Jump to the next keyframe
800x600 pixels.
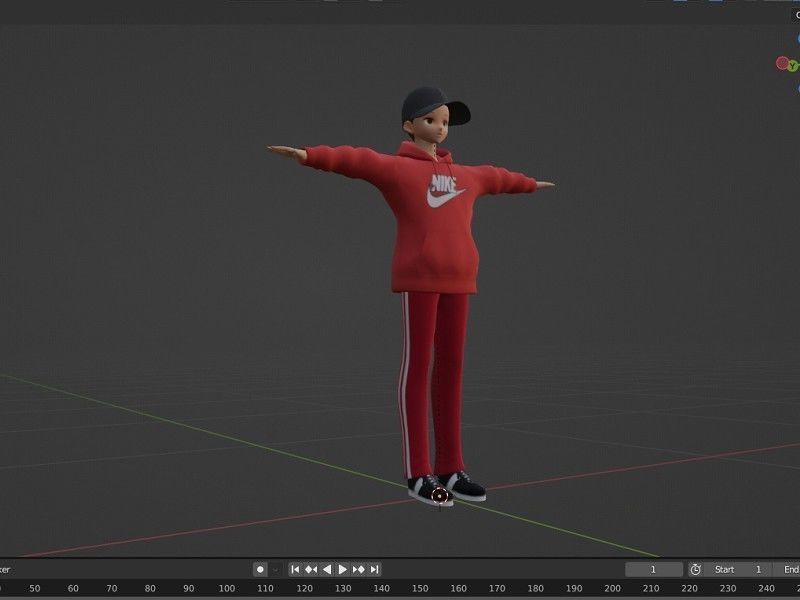359,569
